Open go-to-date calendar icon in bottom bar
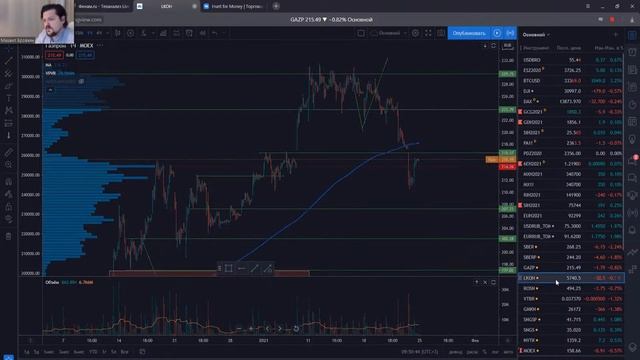Screen dimensions: 640x360 (x=142, y=351)
